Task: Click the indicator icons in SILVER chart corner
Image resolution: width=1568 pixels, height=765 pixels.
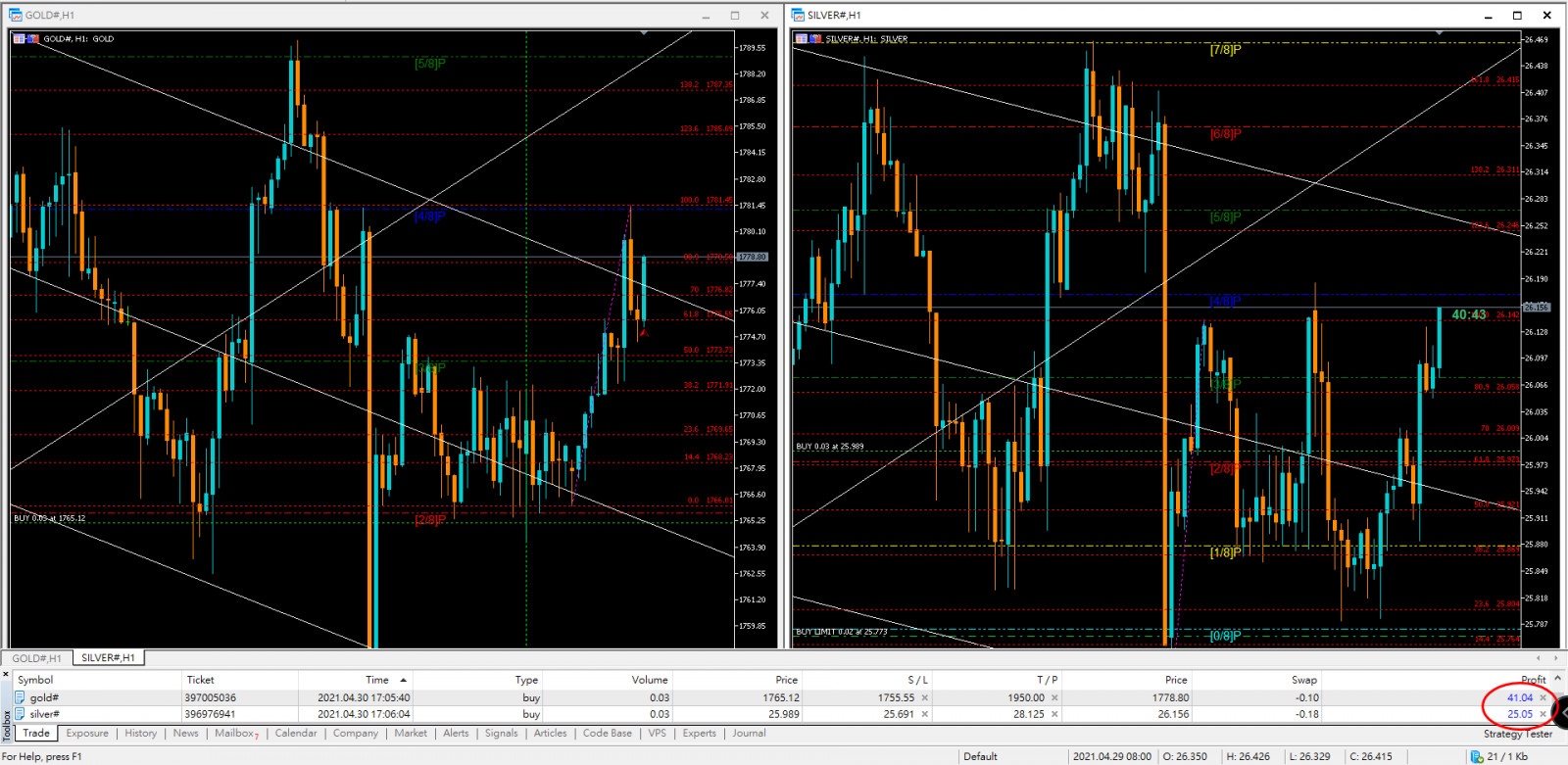Action: (808, 39)
